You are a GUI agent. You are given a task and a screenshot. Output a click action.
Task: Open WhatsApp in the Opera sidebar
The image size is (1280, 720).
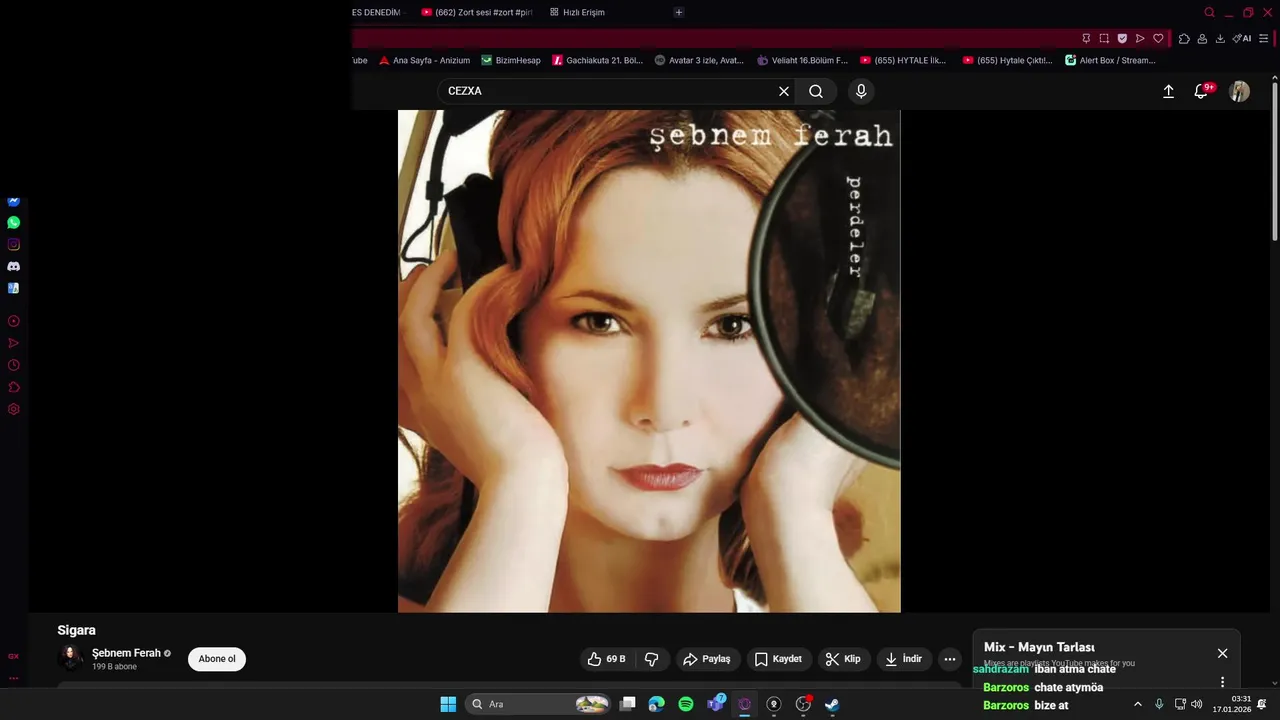(13, 223)
